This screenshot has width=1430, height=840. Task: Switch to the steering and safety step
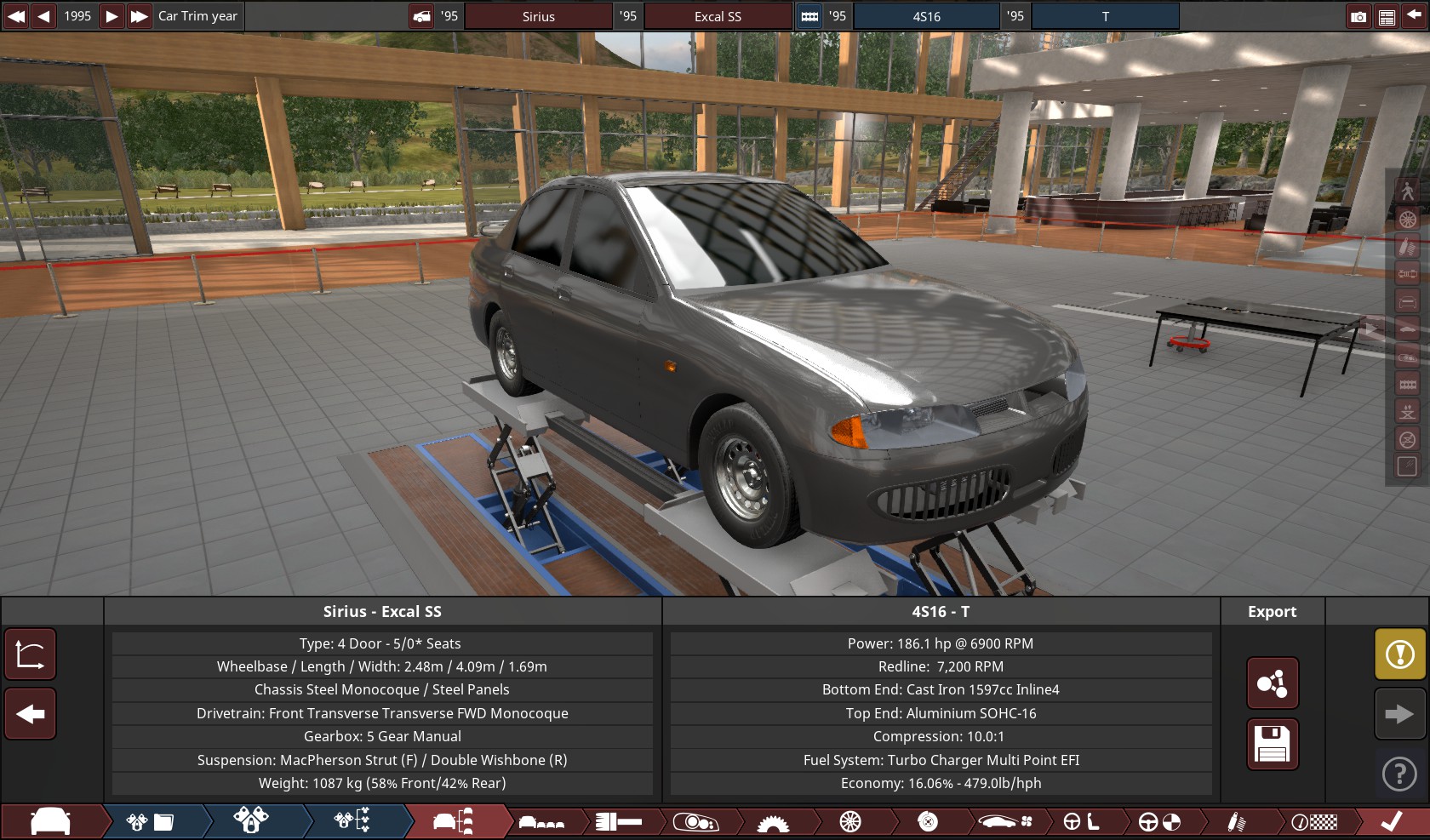[x=1158, y=822]
